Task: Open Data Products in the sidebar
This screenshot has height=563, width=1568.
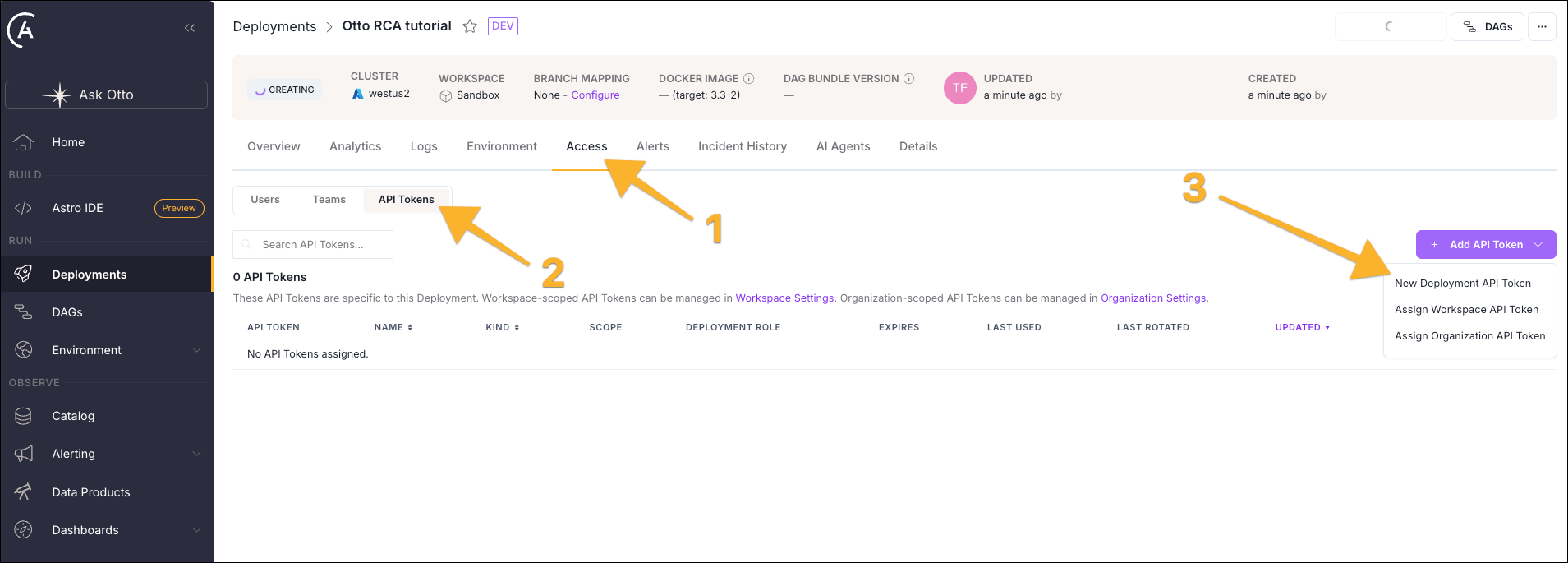Action: click(91, 492)
